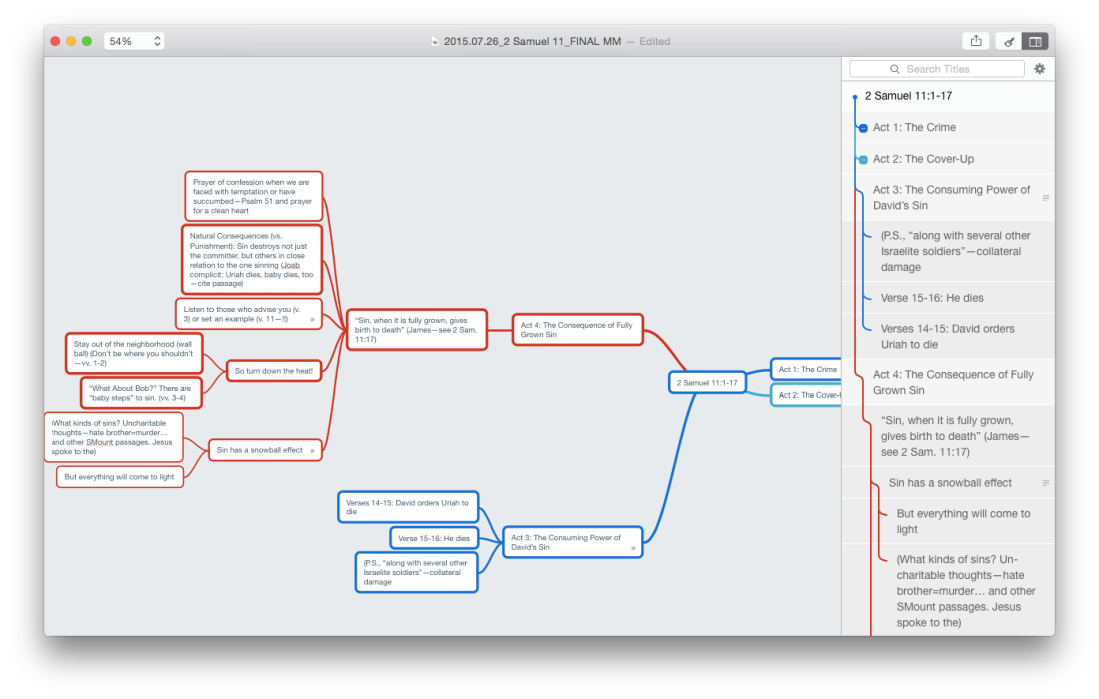Click the note icon on the red 'Sin, when it is fully grown' node
The width and height of the screenshot is (1099, 699).
pos(478,343)
